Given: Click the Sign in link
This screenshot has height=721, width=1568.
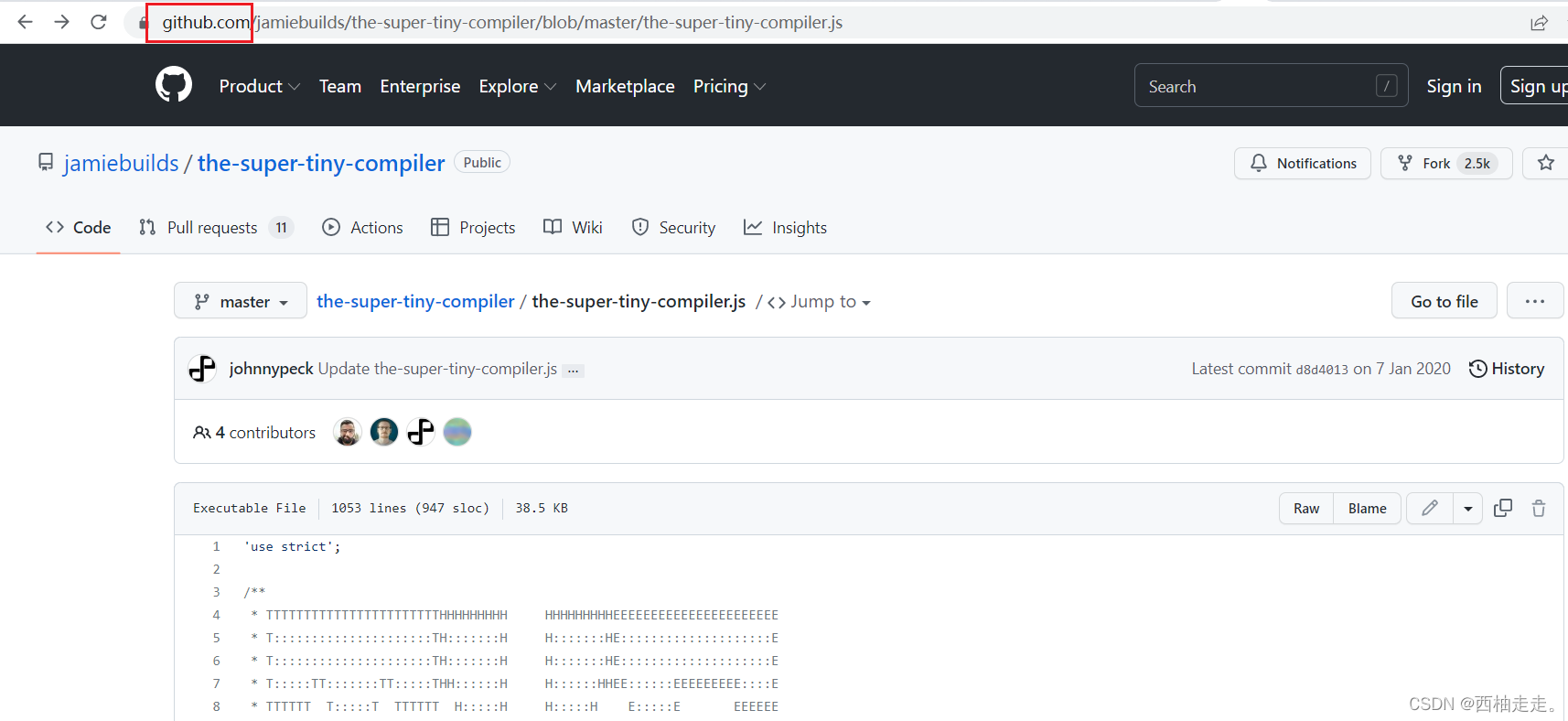Looking at the screenshot, I should [x=1454, y=86].
